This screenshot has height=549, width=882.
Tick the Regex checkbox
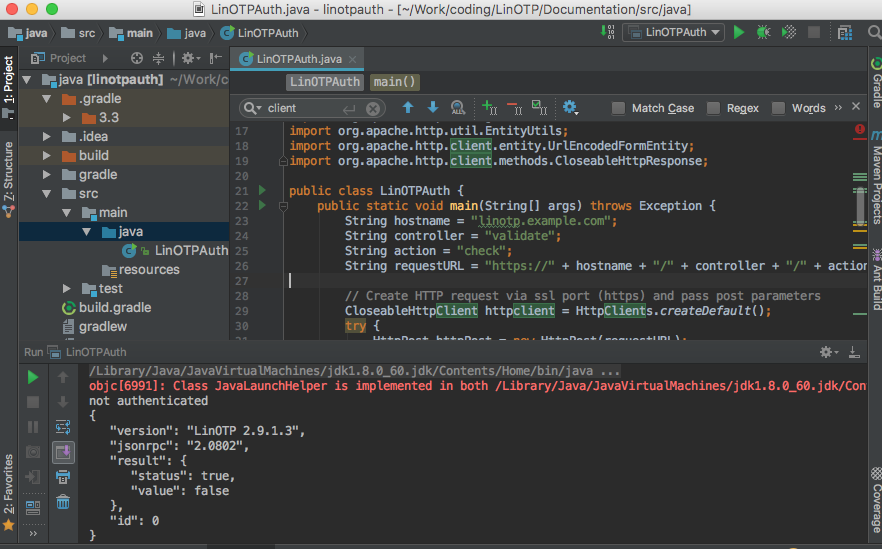[714, 108]
